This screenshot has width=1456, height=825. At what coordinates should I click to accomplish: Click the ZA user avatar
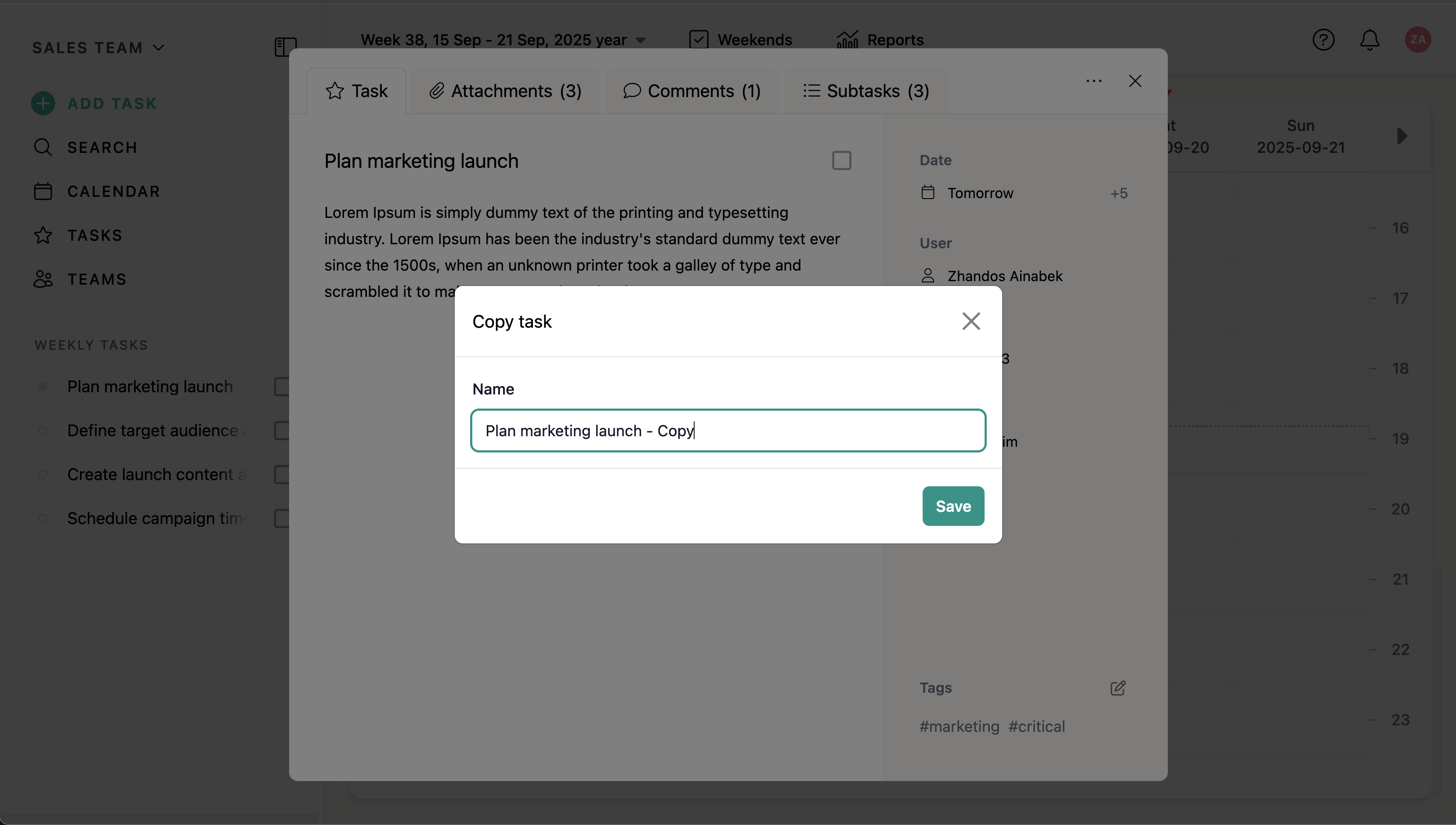coord(1417,40)
